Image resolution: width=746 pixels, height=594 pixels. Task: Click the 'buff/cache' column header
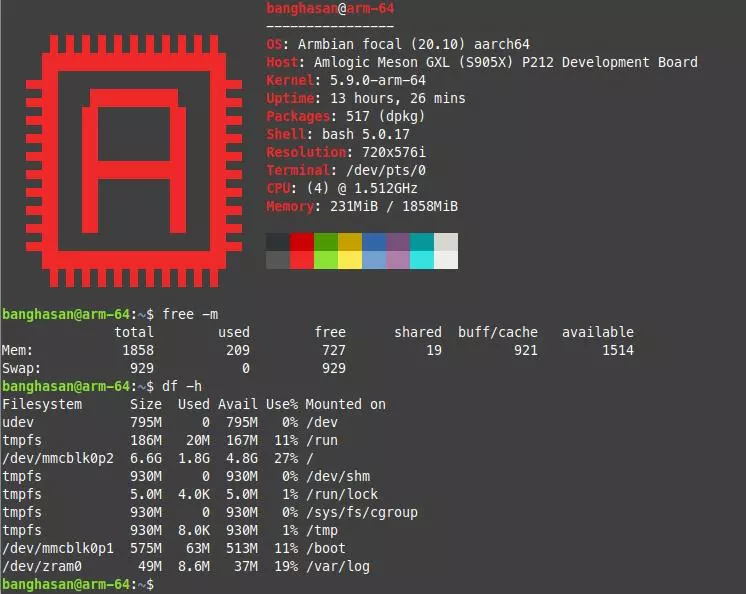(498, 332)
